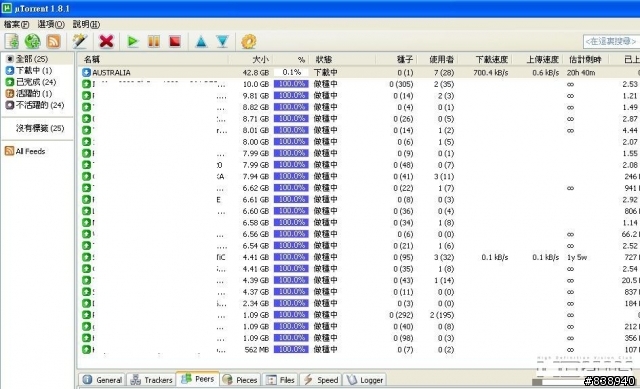Sort by the % column header
The width and height of the screenshot is (640, 389).
tap(291, 60)
